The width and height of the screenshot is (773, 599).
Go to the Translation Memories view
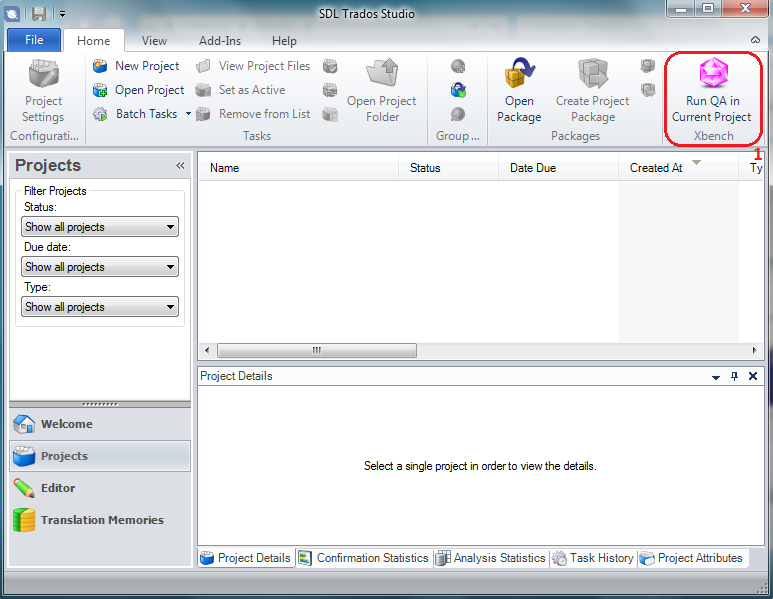[100, 520]
